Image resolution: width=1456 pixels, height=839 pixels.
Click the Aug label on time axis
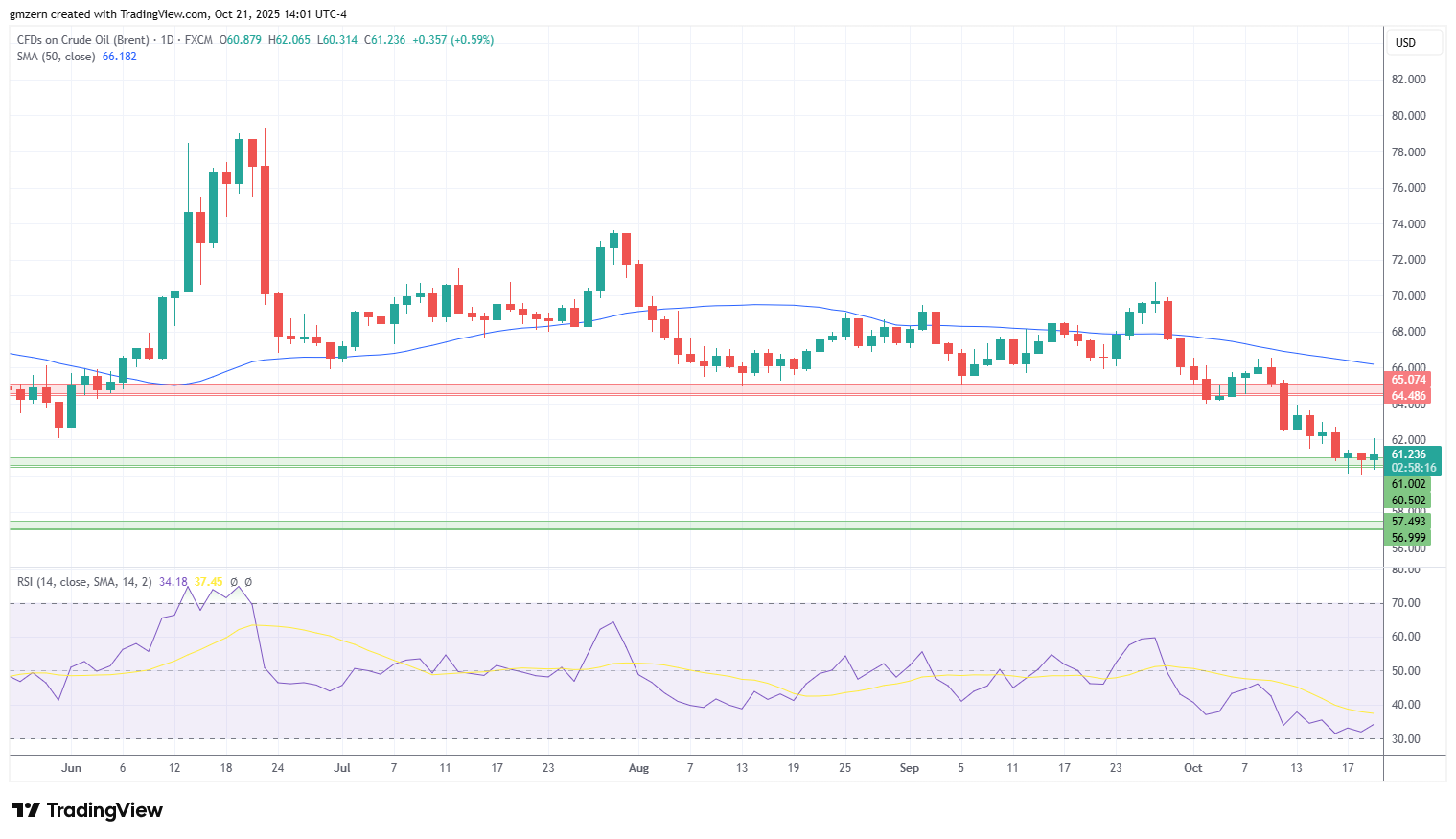[x=638, y=768]
